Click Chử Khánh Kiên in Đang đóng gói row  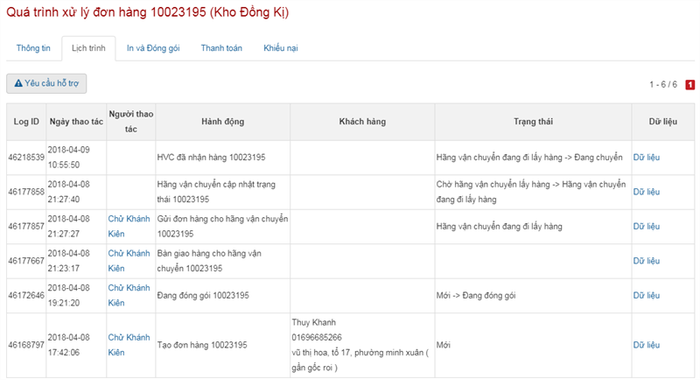point(129,295)
